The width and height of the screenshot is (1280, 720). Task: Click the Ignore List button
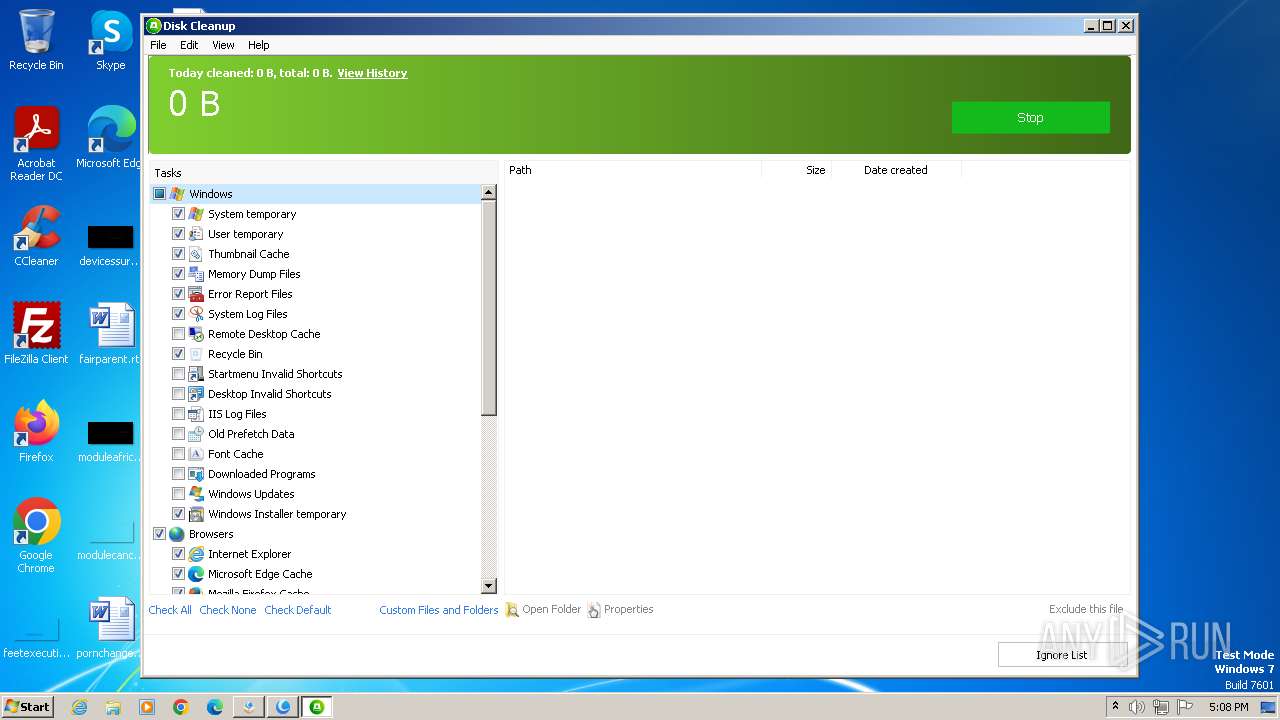[x=1062, y=655]
